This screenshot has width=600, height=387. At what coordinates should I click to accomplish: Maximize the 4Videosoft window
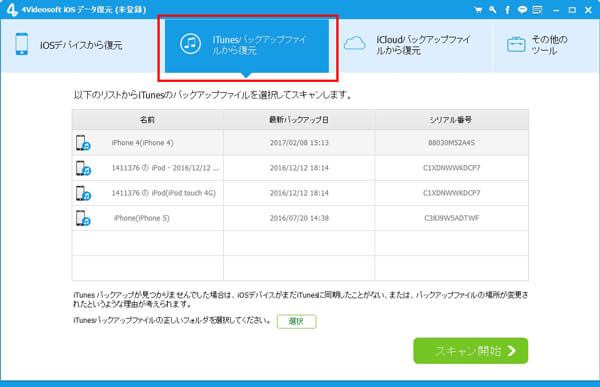572,10
